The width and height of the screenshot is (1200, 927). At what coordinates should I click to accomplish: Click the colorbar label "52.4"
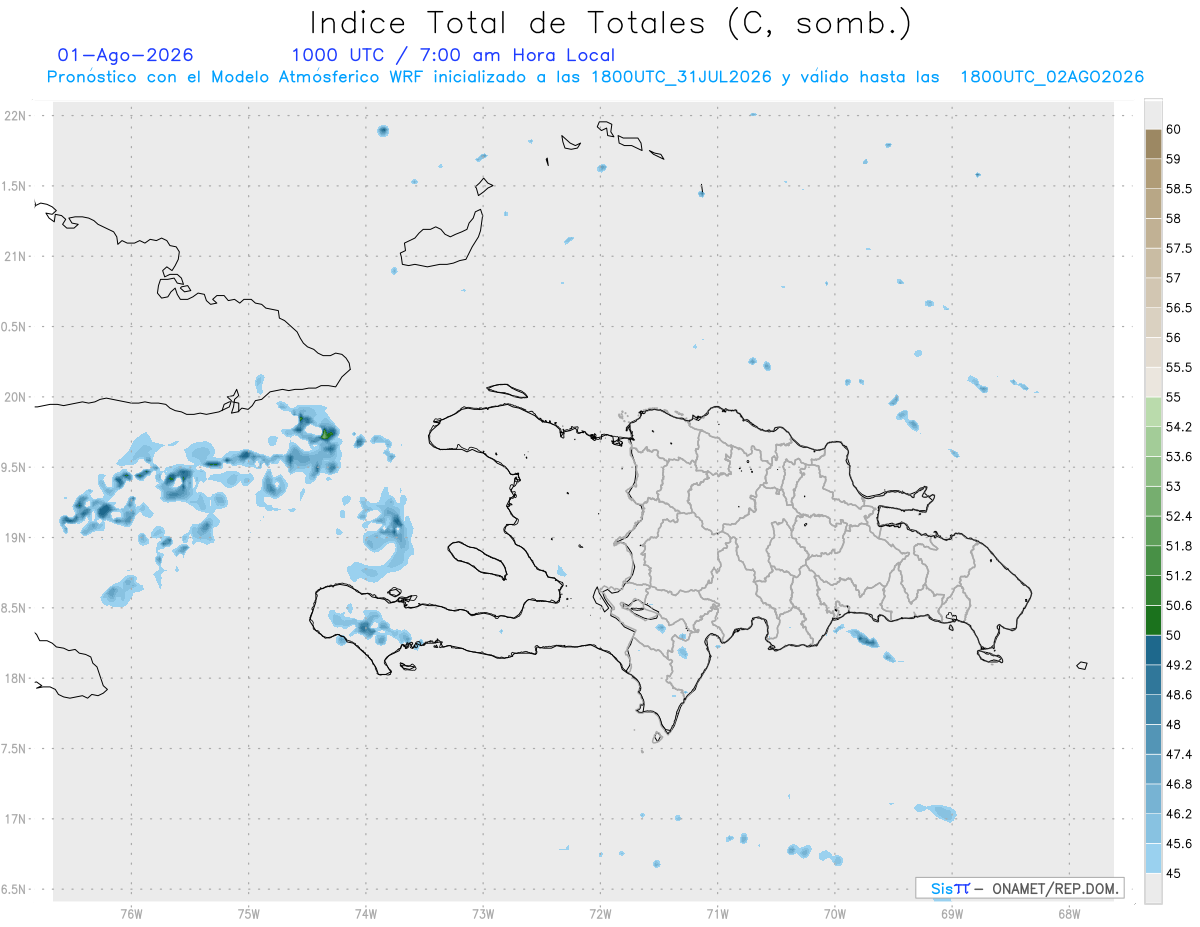click(1179, 516)
